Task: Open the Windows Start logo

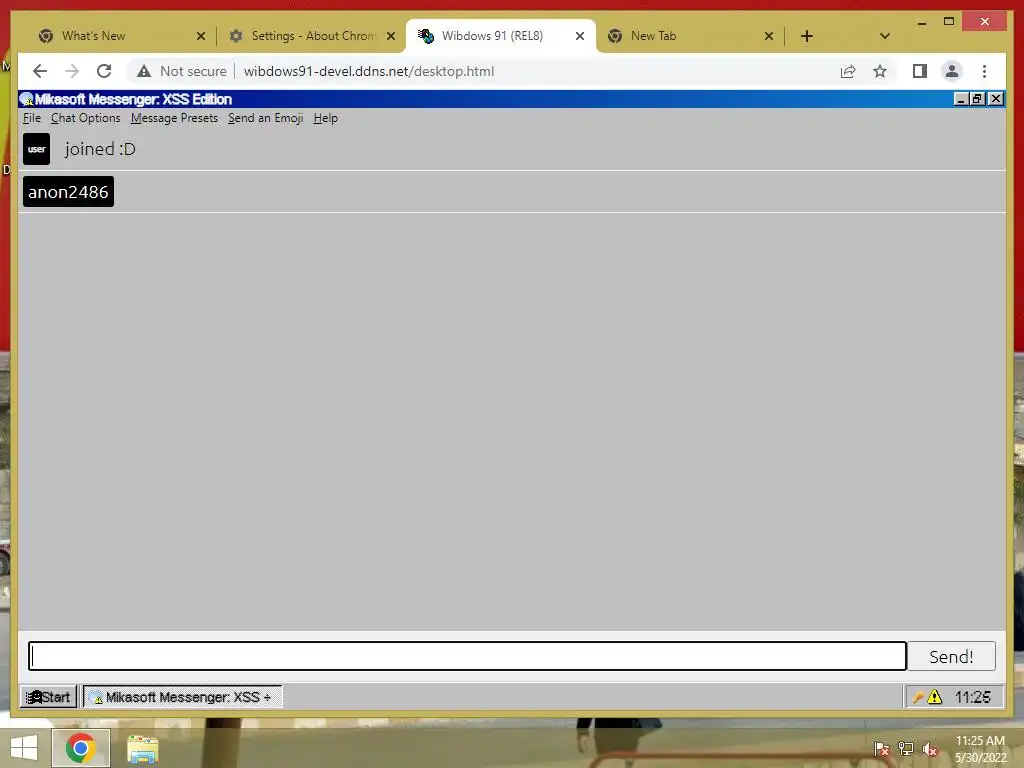Action: tap(24, 748)
